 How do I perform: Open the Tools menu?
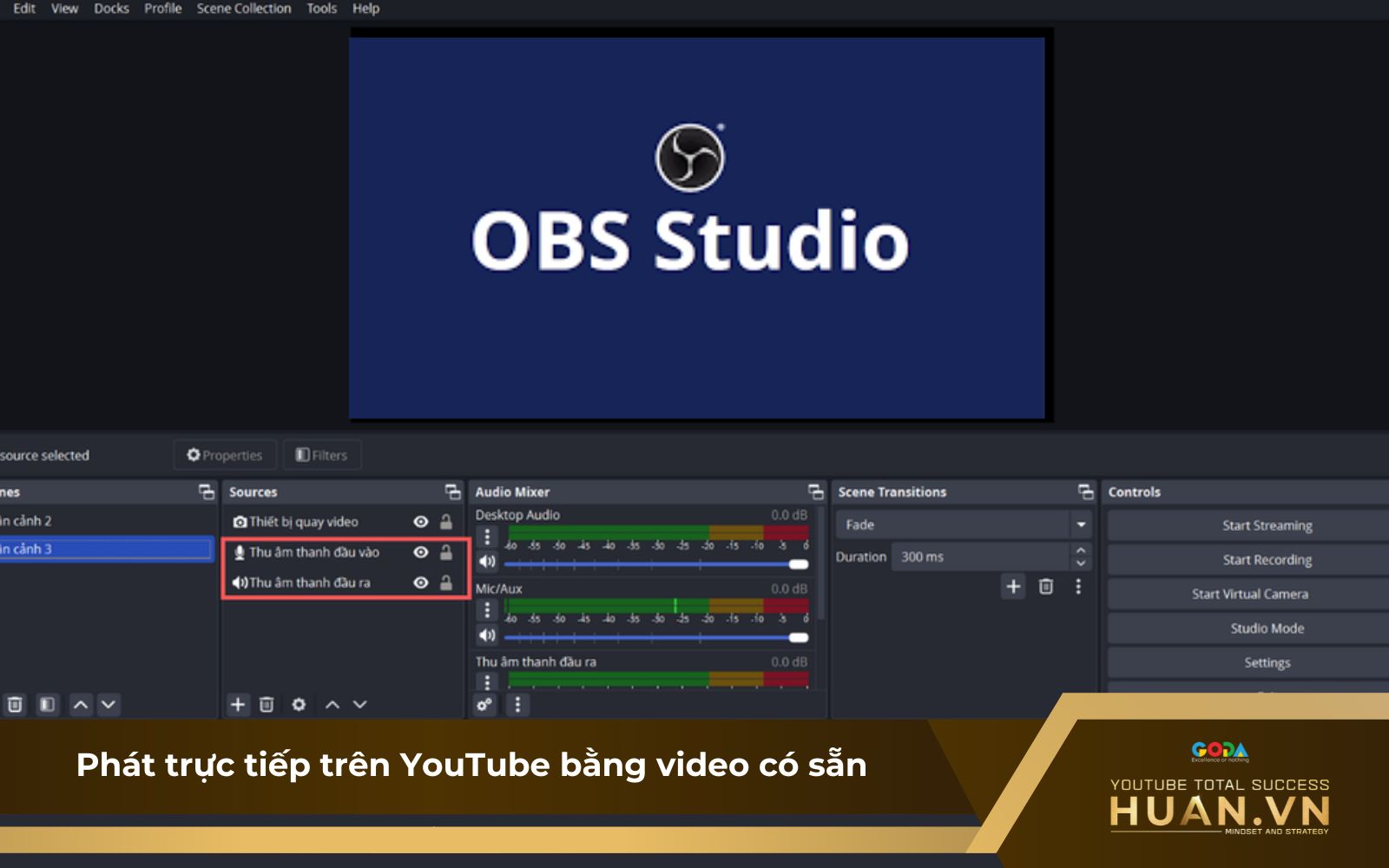pyautogui.click(x=321, y=9)
